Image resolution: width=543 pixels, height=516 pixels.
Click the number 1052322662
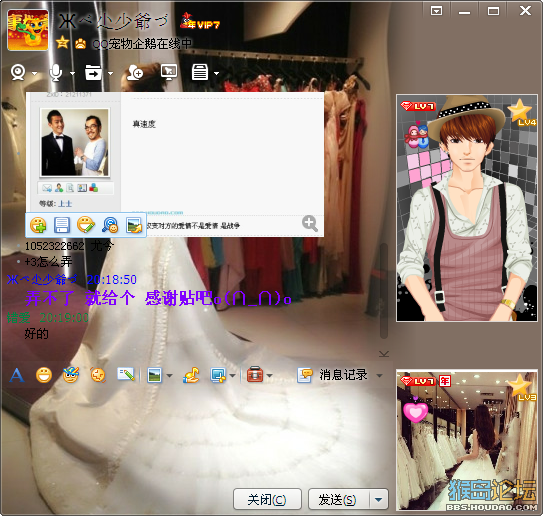(54, 246)
